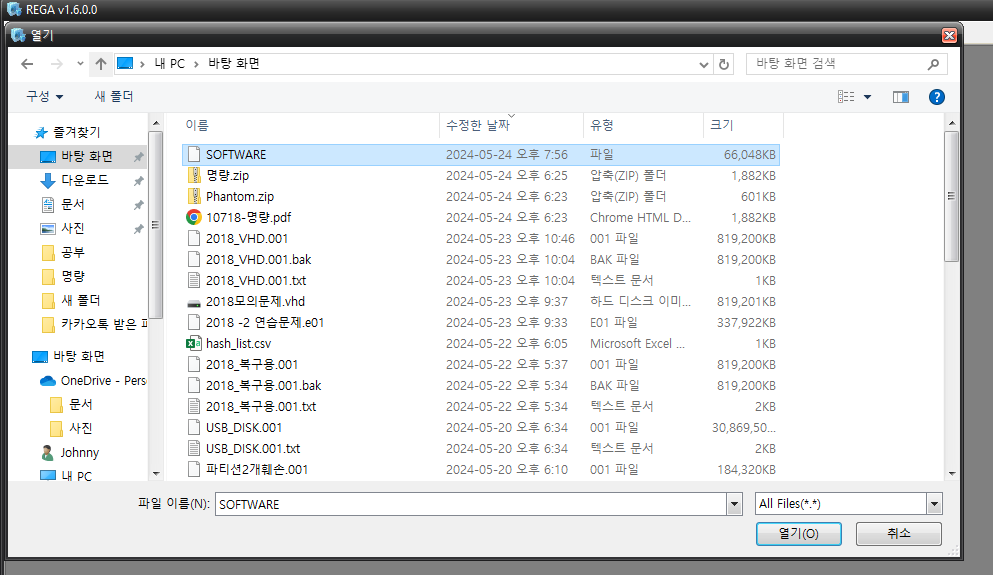Select 2018_복구용.001 file

click(251, 365)
